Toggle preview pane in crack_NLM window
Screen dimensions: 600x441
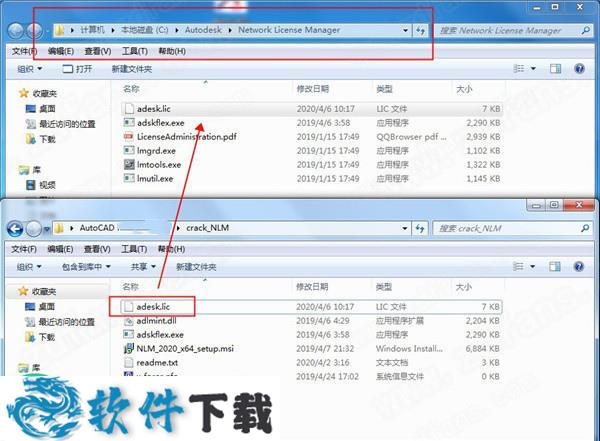(x=554, y=266)
